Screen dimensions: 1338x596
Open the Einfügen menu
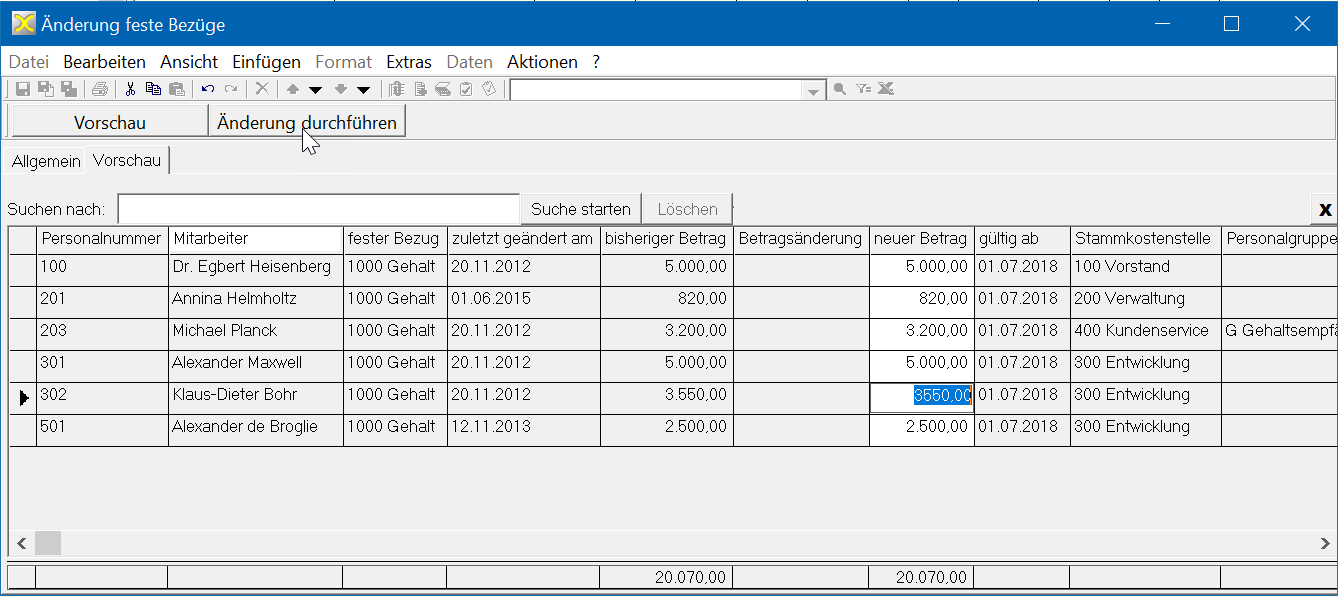(266, 62)
